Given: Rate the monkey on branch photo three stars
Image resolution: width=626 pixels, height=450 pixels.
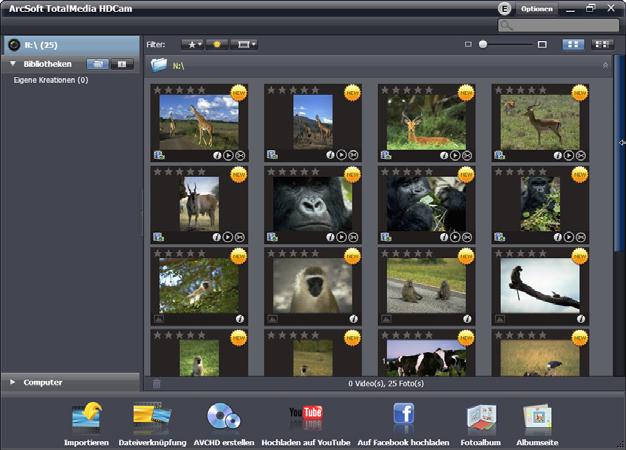Looking at the screenshot, I should tap(521, 253).
